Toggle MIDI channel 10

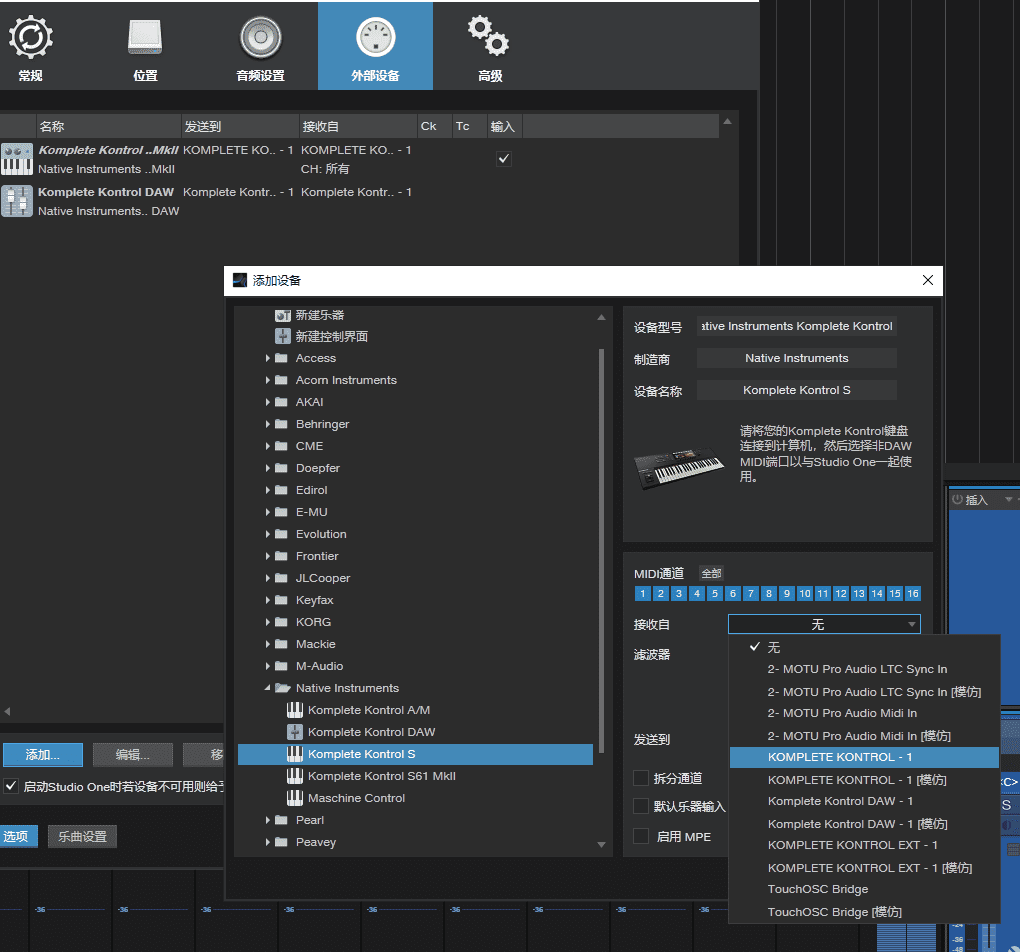[x=805, y=593]
